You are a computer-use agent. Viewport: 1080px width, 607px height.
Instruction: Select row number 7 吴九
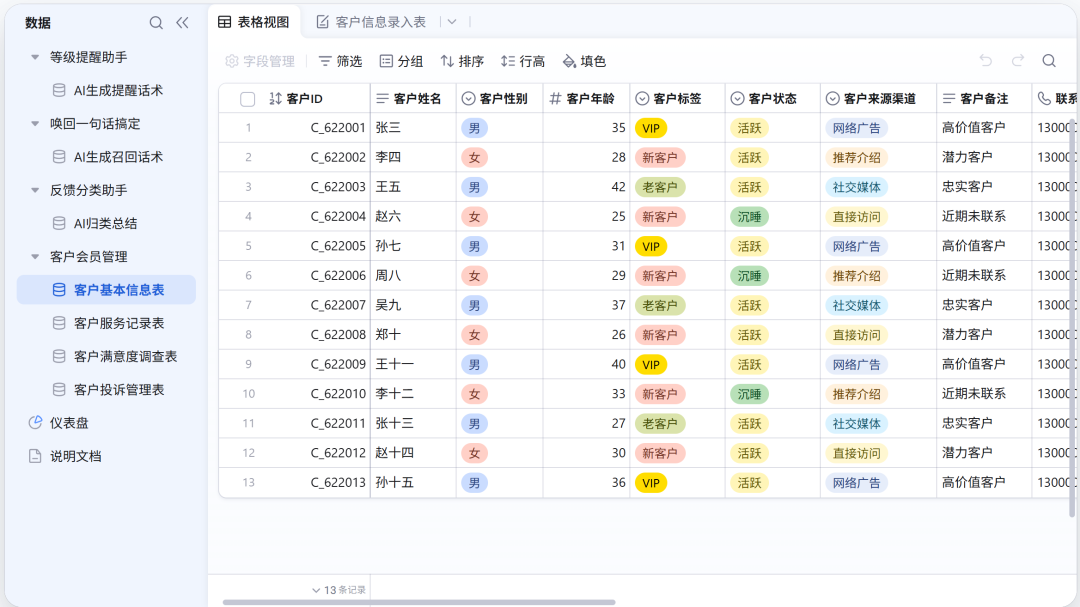click(248, 305)
